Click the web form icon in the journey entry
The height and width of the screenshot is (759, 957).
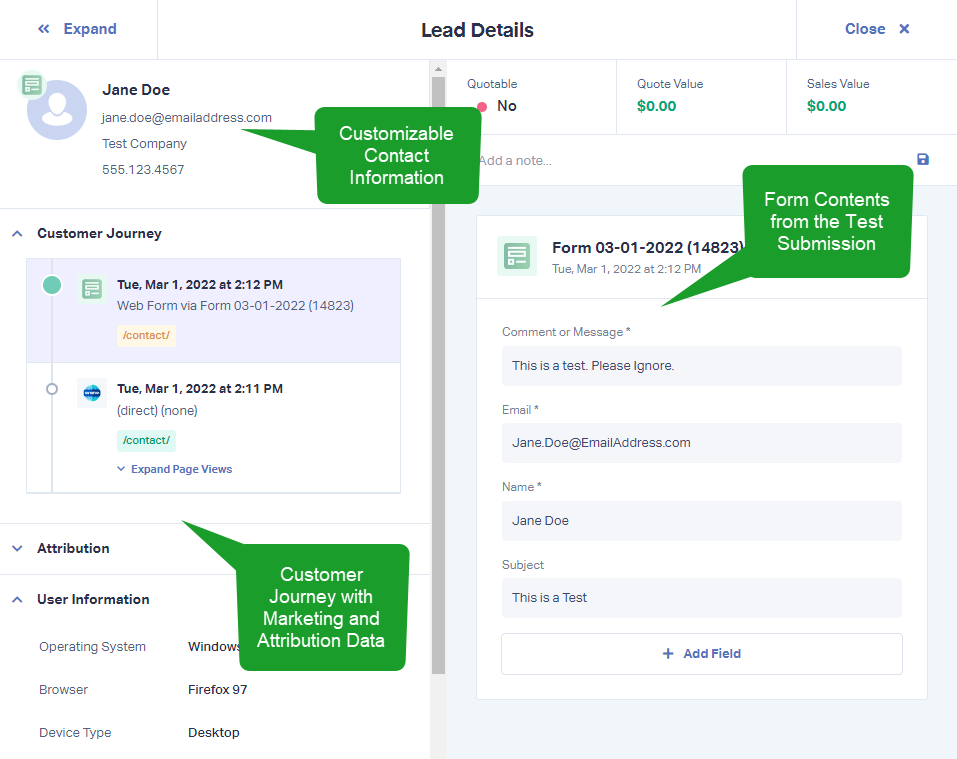(x=92, y=288)
